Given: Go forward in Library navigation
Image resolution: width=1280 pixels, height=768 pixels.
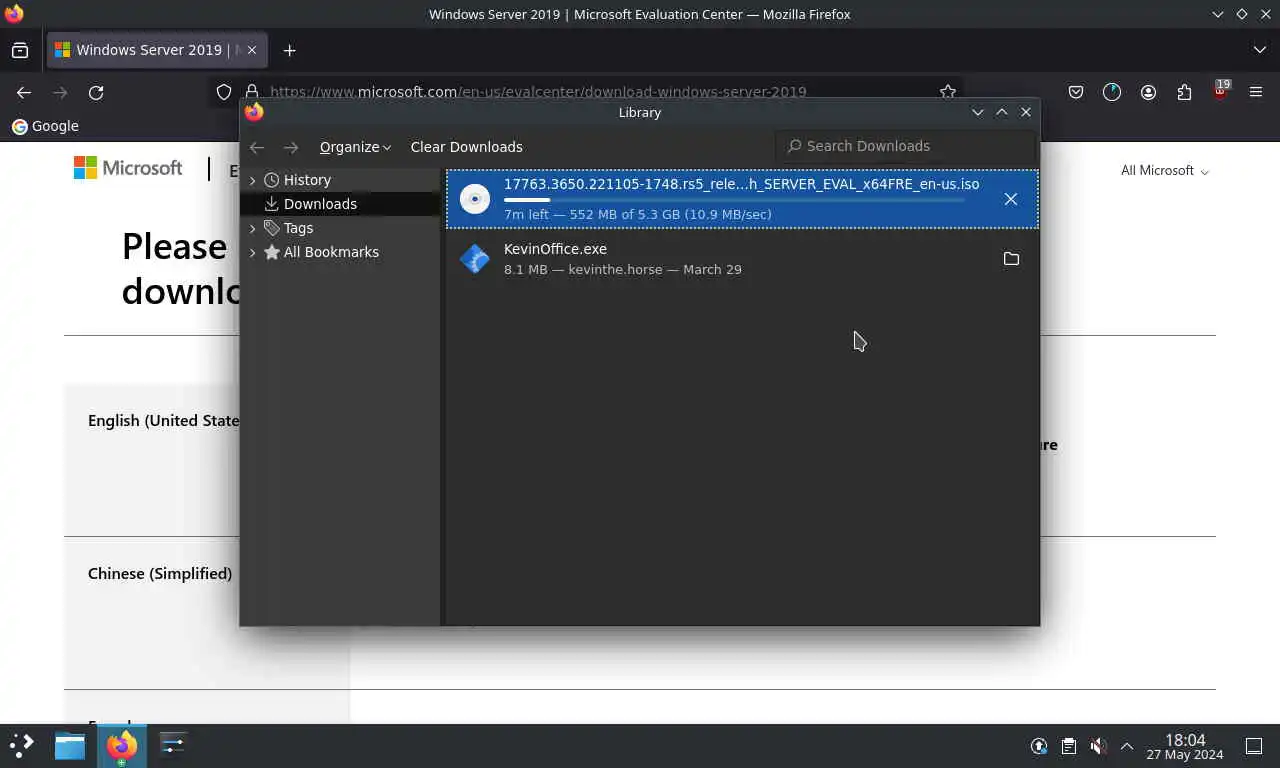Looking at the screenshot, I should tap(291, 147).
